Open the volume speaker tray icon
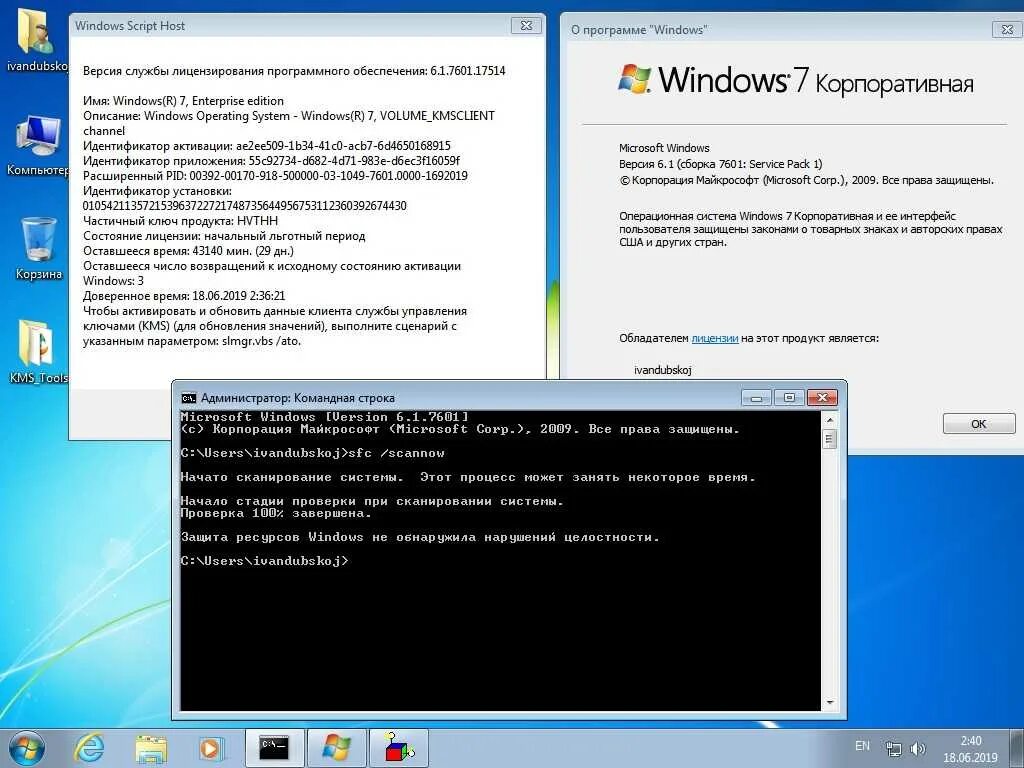1024x768 pixels. 918,748
